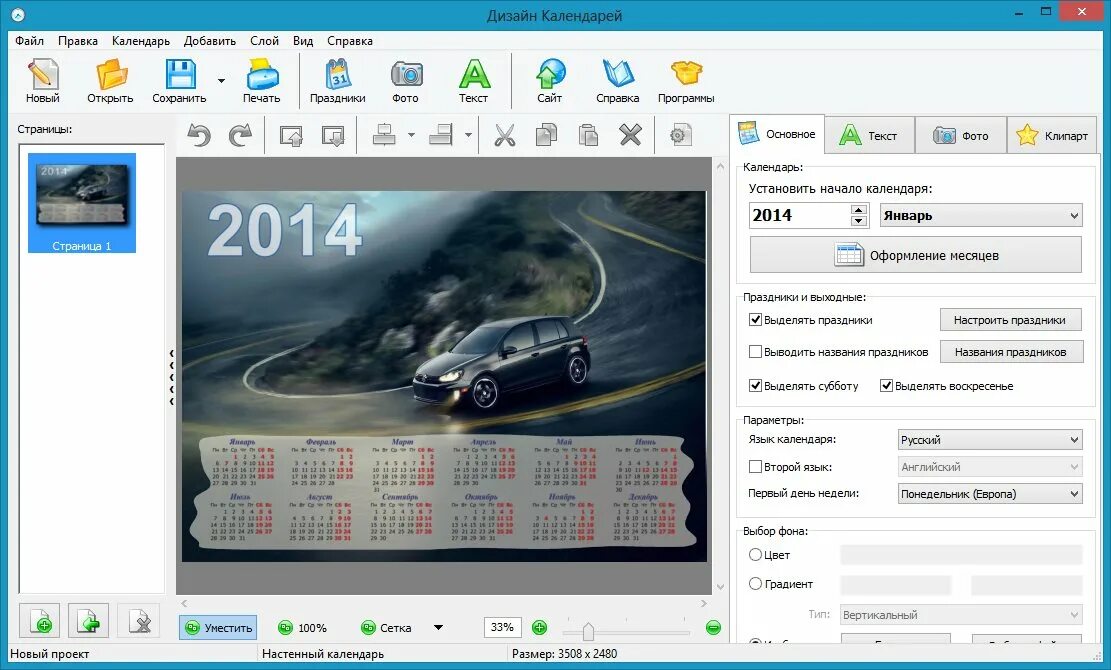Open the Файл menu
This screenshot has width=1111, height=670.
pyautogui.click(x=29, y=40)
